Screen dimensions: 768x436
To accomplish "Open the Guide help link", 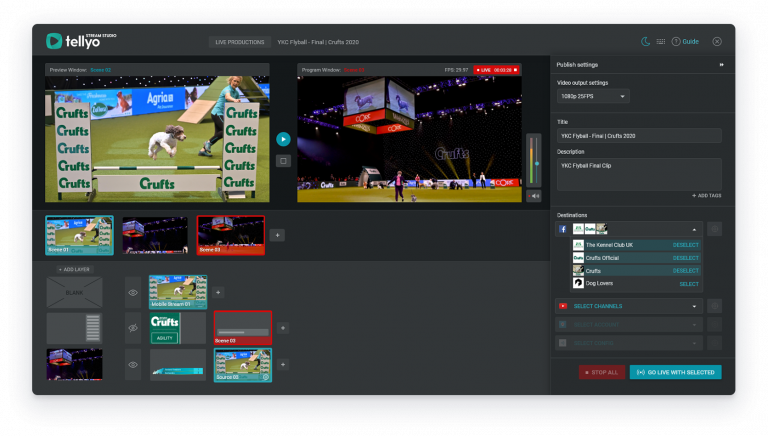I will point(685,42).
